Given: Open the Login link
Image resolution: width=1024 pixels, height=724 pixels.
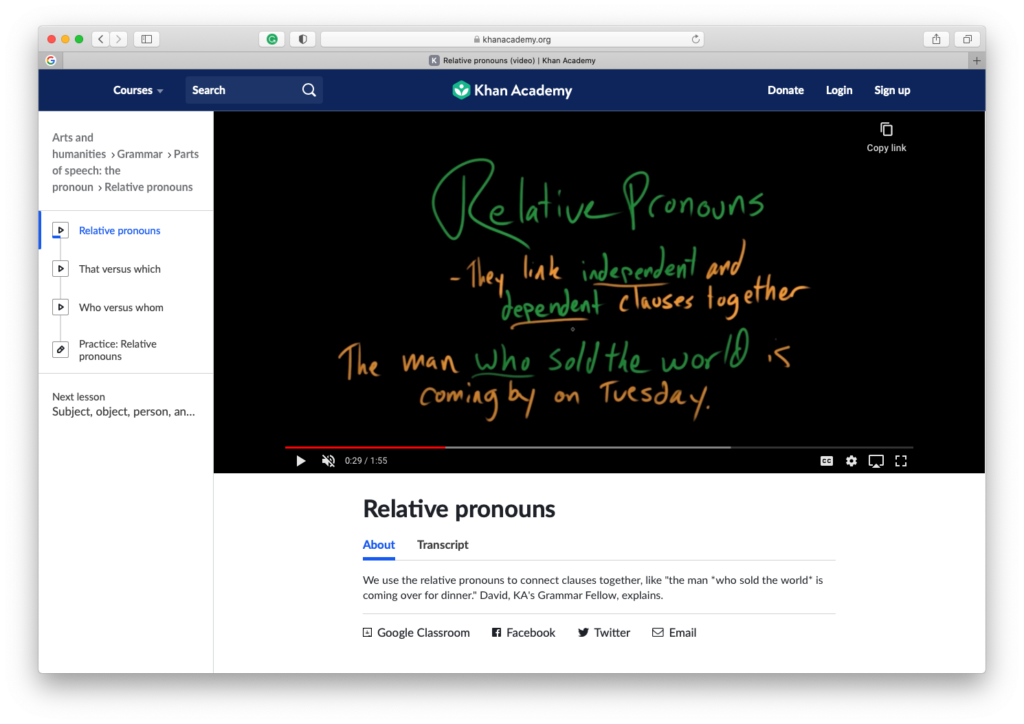Looking at the screenshot, I should [839, 89].
